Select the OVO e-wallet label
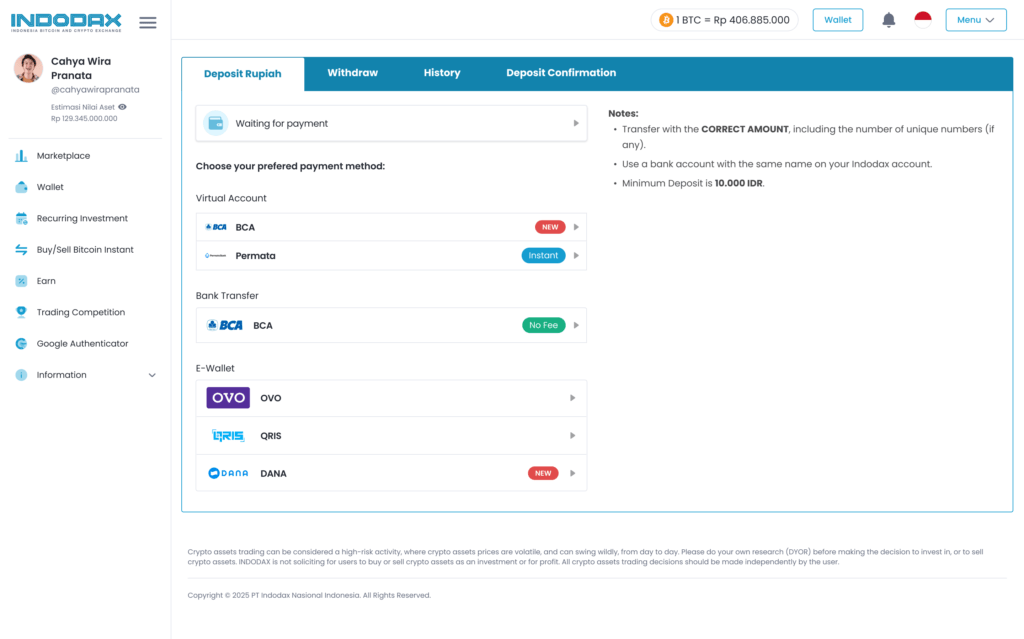This screenshot has width=1024, height=639. point(271,398)
